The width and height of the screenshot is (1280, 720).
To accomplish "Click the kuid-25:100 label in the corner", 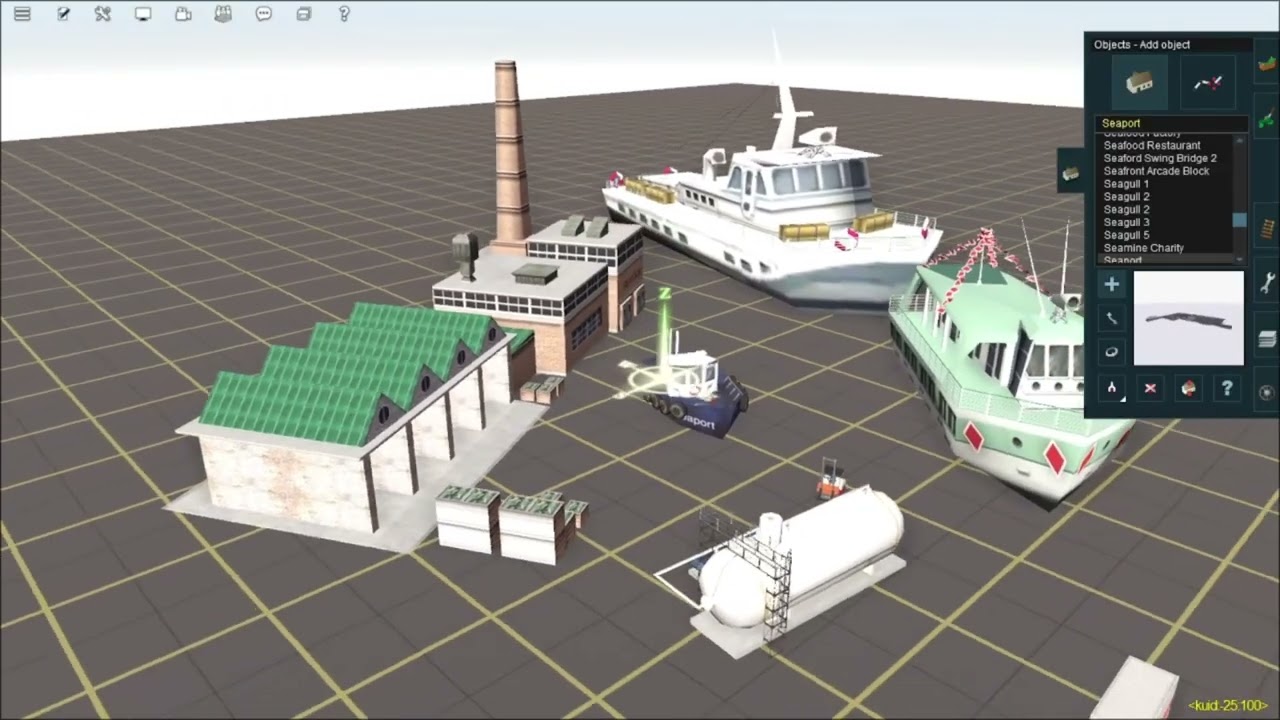I will coord(1229,705).
